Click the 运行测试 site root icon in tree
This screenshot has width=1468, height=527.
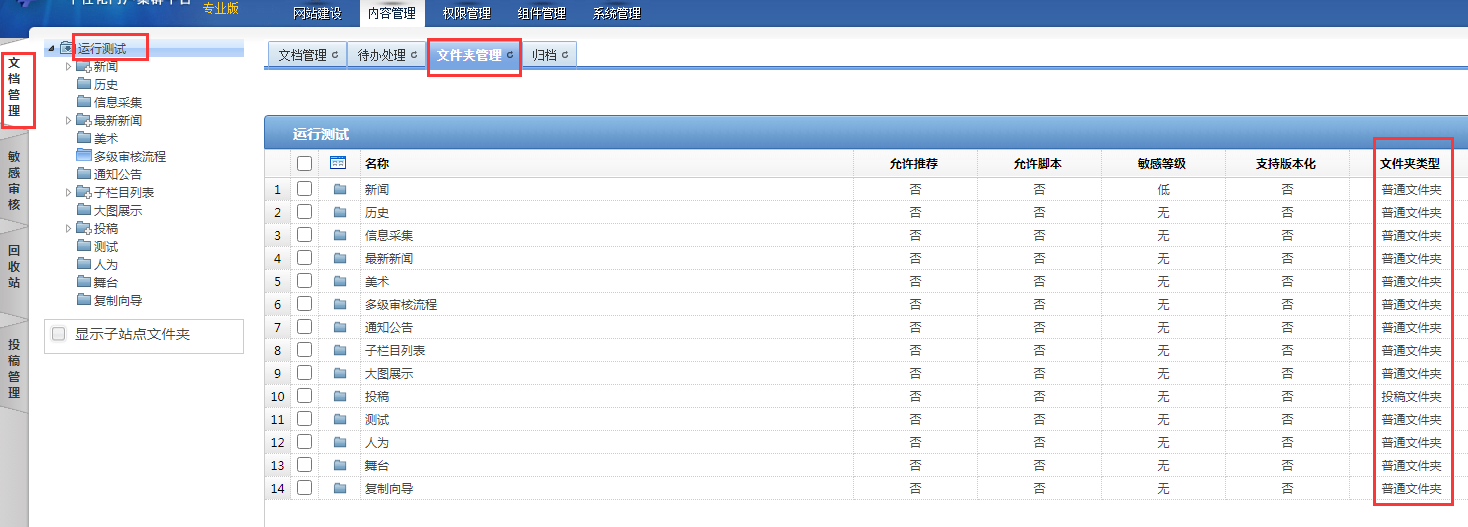pyautogui.click(x=67, y=48)
